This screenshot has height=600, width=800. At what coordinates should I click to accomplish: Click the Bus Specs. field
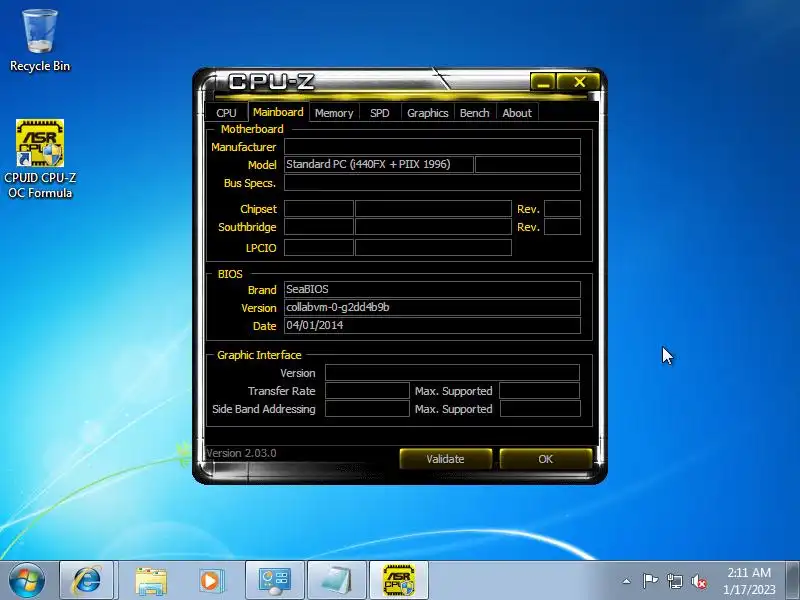pos(432,183)
